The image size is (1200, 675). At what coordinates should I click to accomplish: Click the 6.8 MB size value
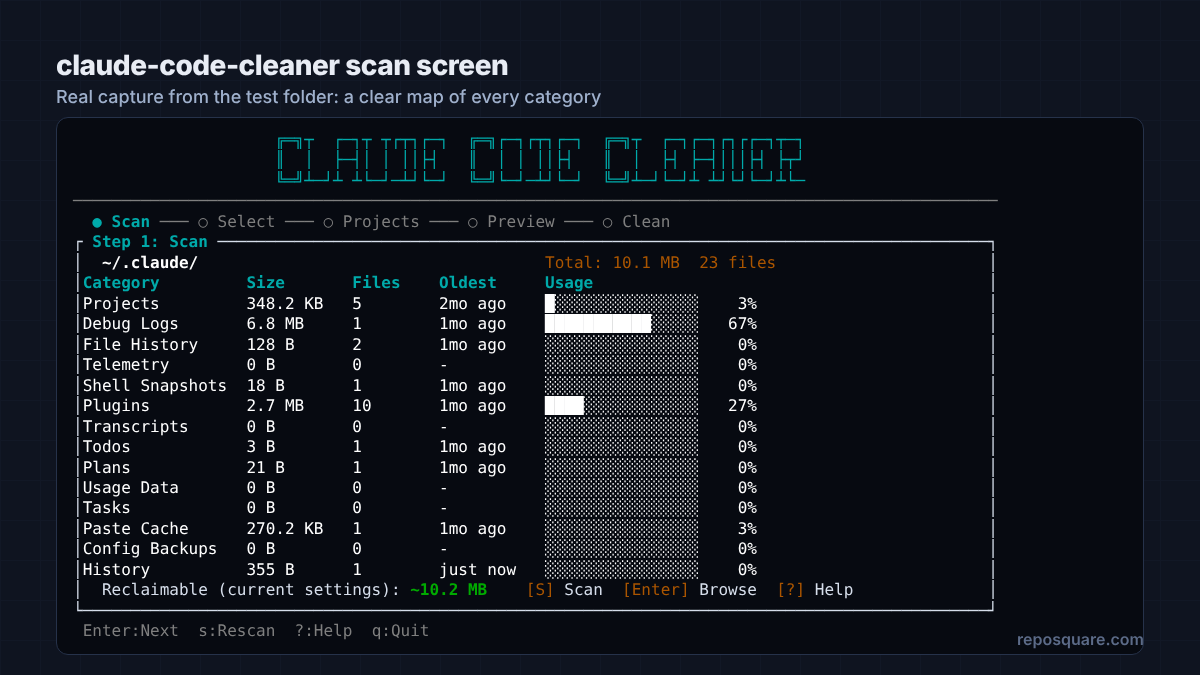[275, 324]
